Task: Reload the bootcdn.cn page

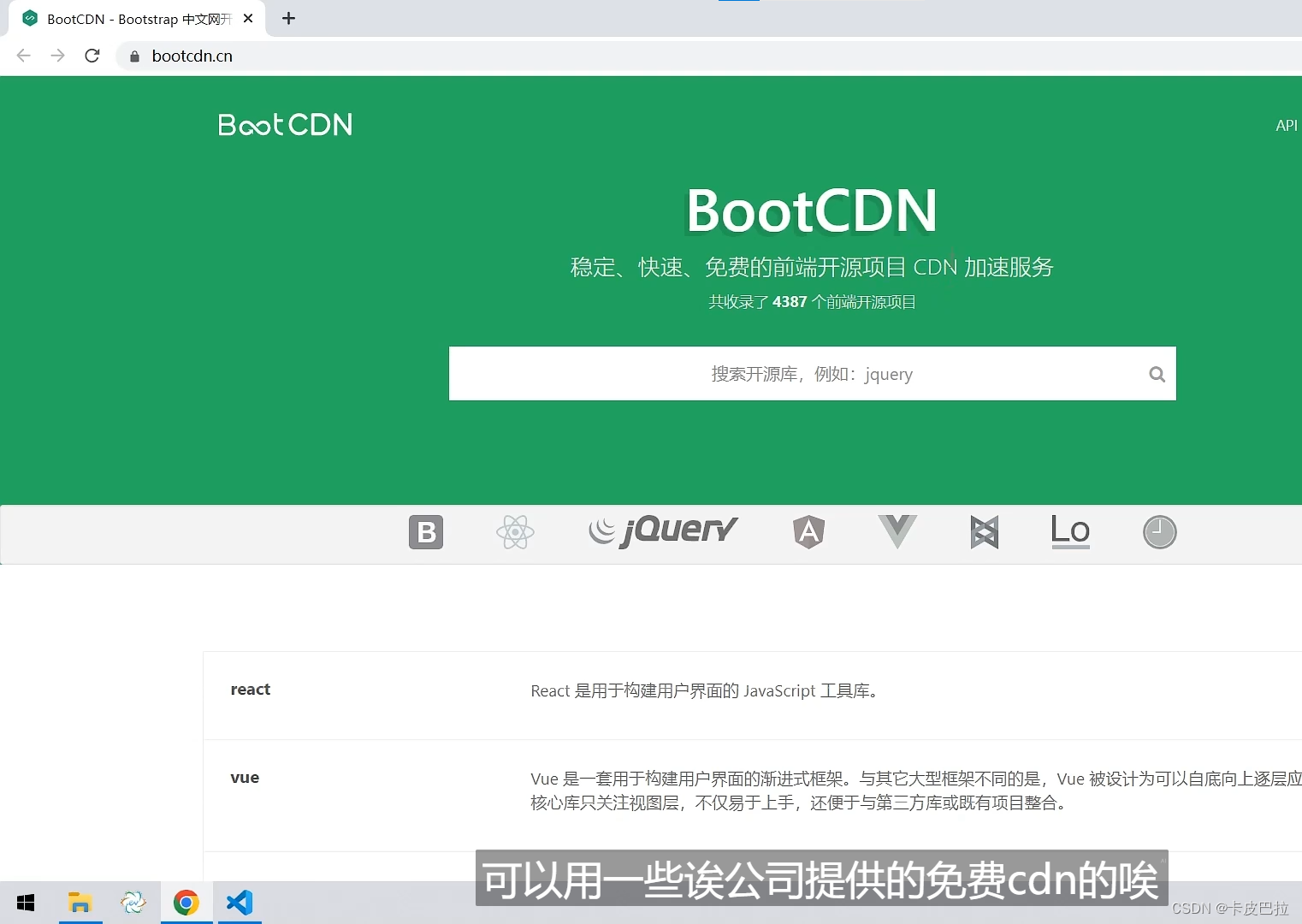Action: click(92, 56)
